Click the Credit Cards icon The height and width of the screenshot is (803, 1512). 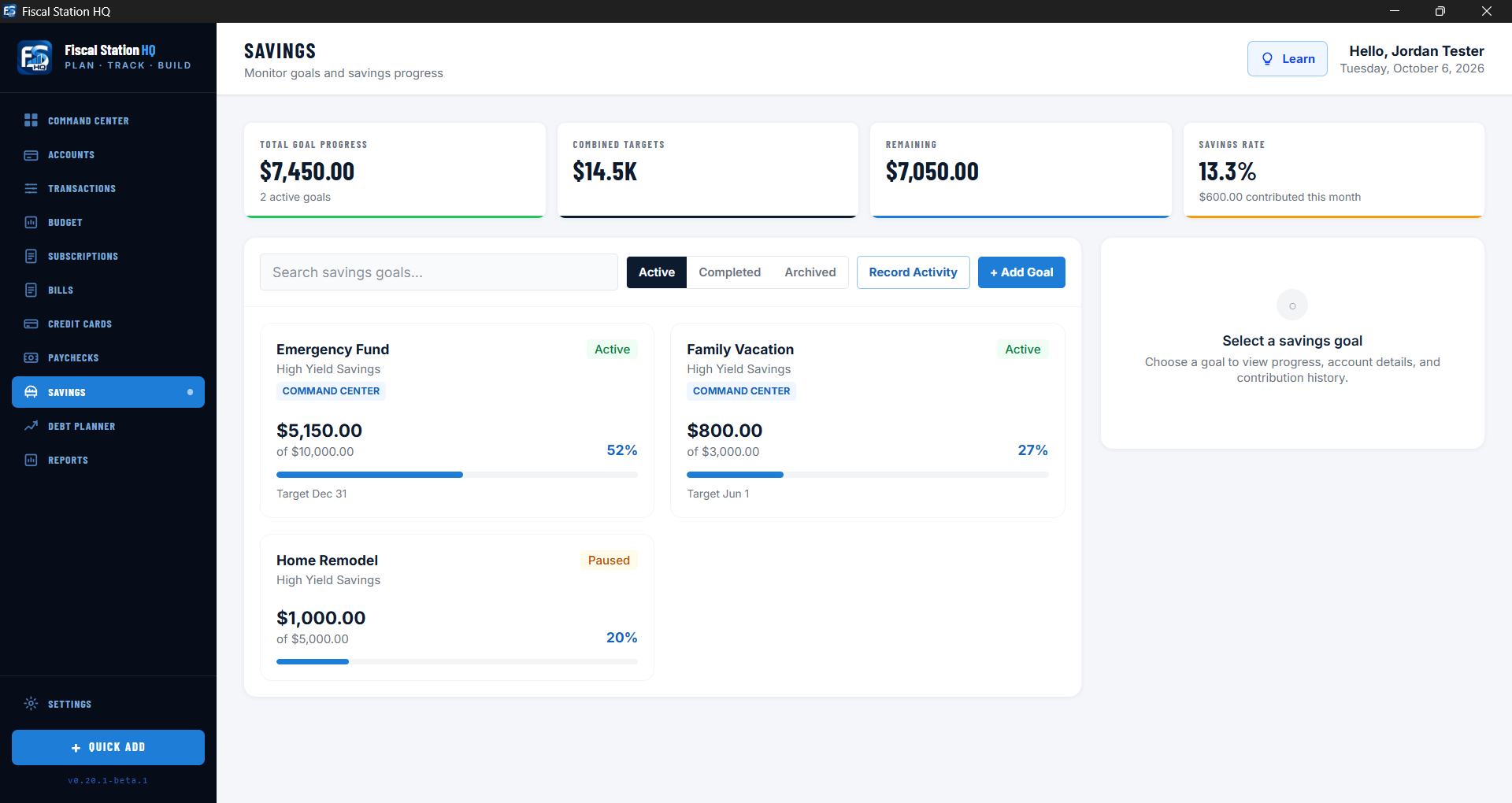pyautogui.click(x=31, y=324)
